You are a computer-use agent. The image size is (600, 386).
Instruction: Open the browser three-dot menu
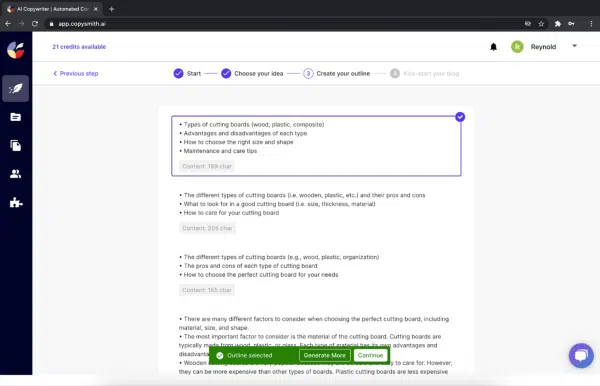591,24
